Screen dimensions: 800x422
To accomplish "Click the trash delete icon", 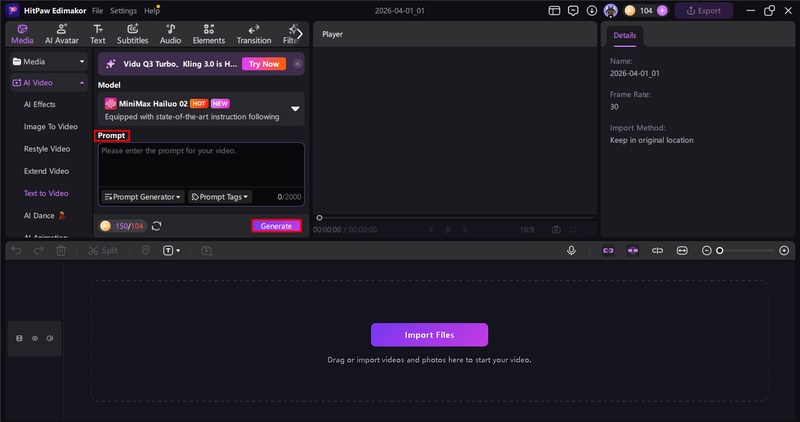I will tap(61, 251).
